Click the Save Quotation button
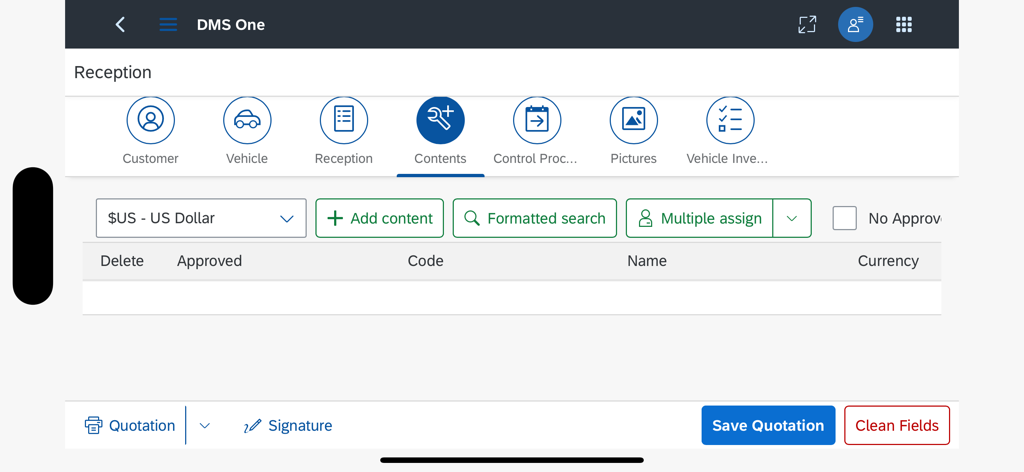The height and width of the screenshot is (472, 1024). point(768,425)
